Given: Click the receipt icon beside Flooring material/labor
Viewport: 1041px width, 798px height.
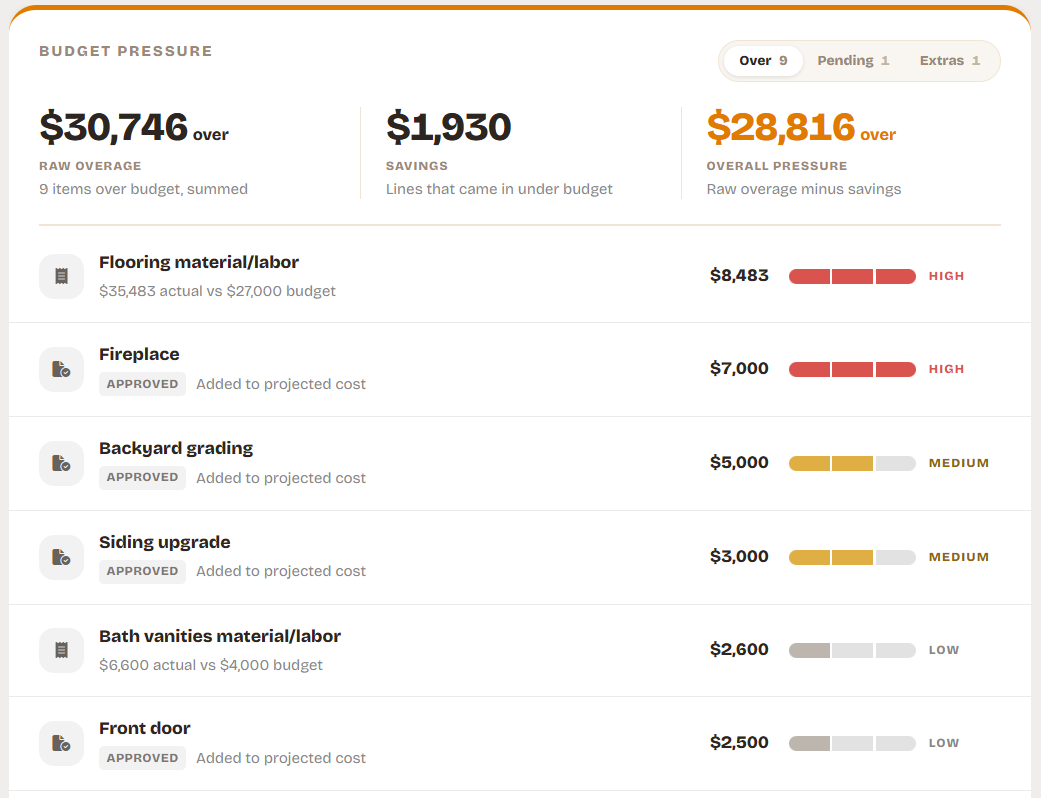Looking at the screenshot, I should 61,276.
